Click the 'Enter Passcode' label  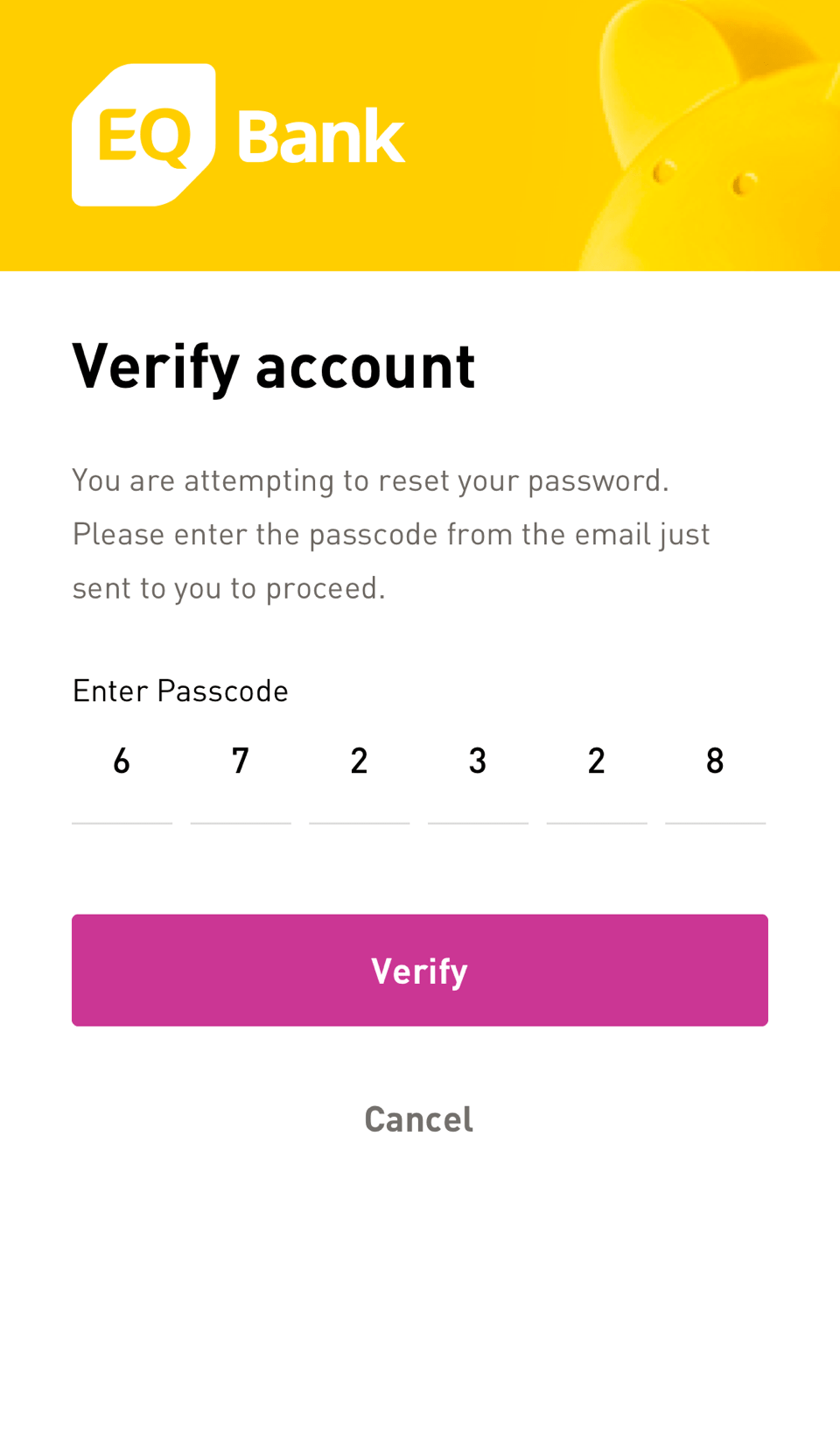pyautogui.click(x=180, y=691)
